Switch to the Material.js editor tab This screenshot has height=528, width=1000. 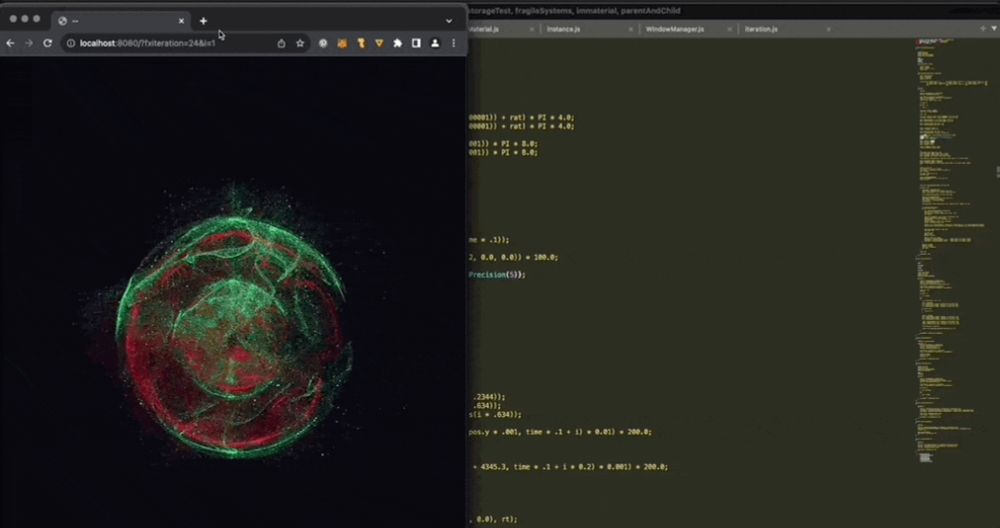[485, 29]
